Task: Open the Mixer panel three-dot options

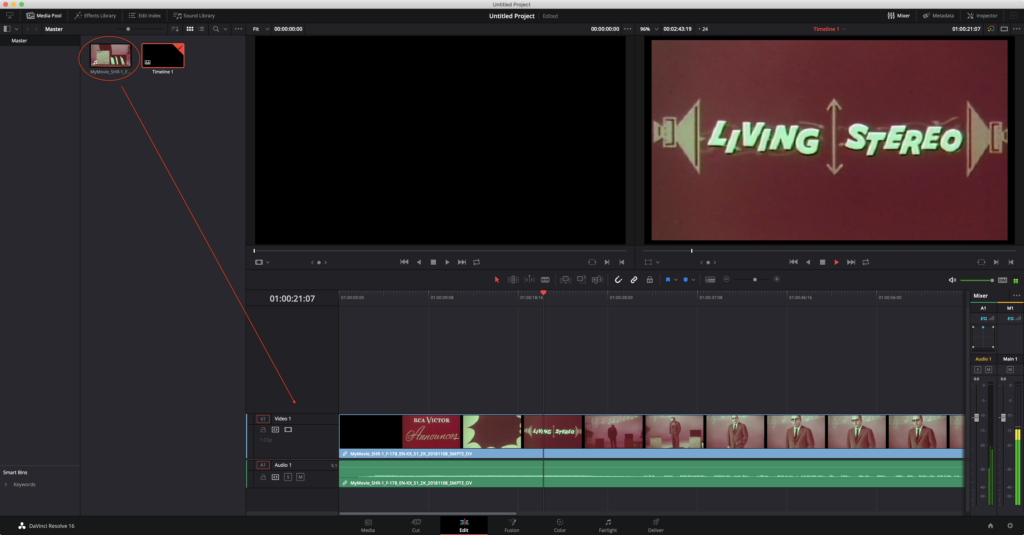Action: (1016, 295)
